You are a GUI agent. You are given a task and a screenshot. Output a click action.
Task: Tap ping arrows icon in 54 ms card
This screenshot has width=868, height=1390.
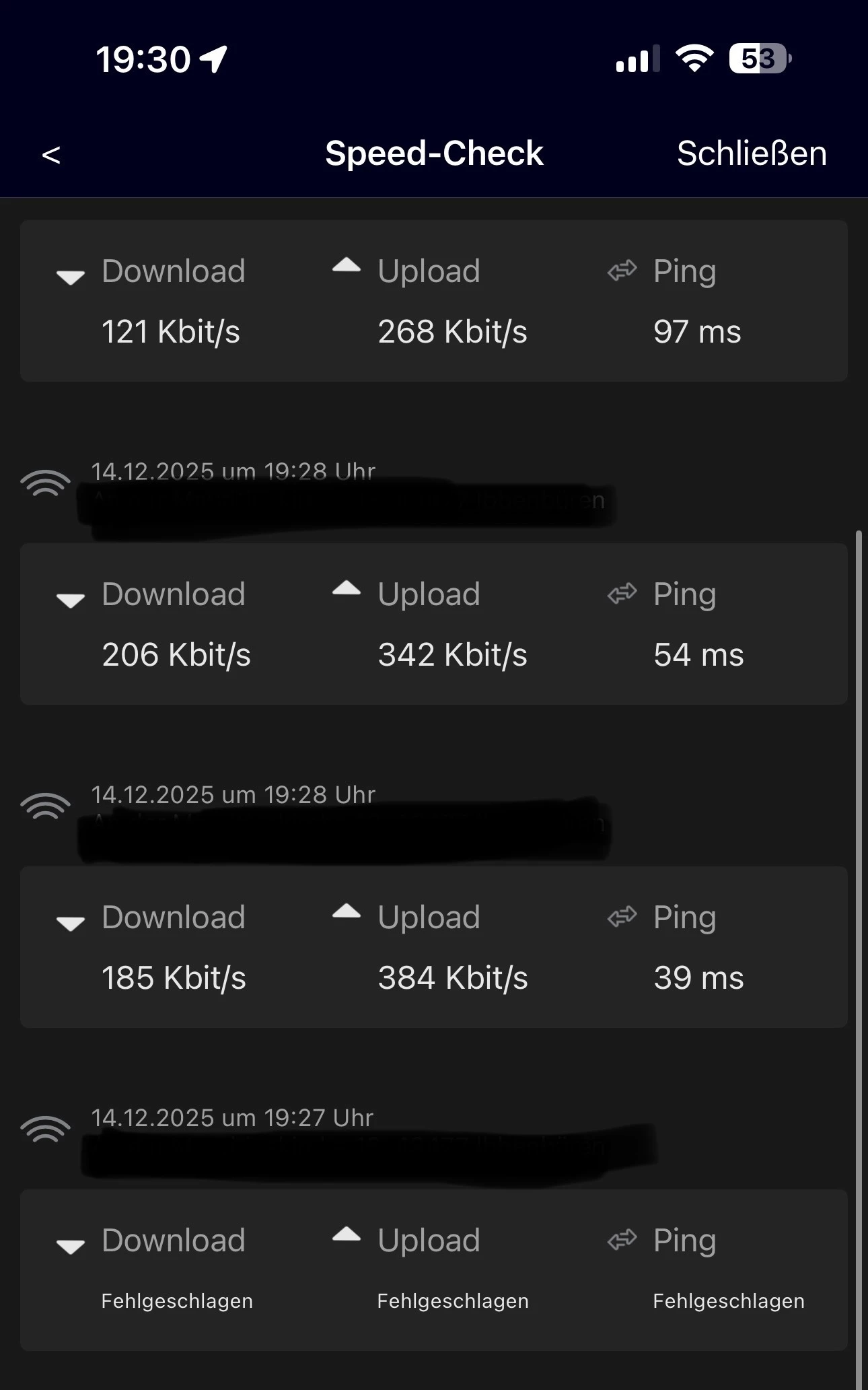point(622,594)
